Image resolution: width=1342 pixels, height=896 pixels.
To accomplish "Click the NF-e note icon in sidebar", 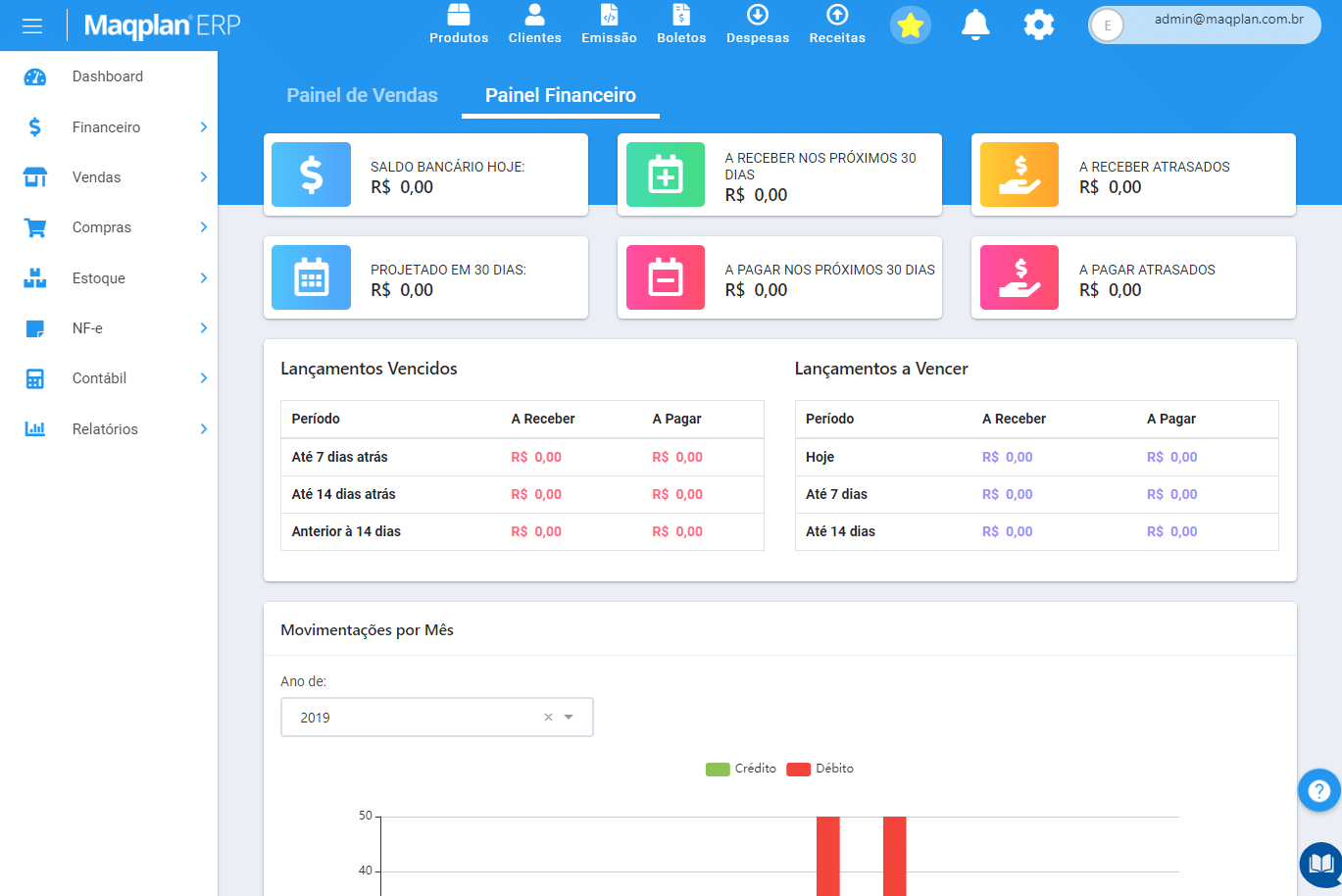I will (35, 328).
